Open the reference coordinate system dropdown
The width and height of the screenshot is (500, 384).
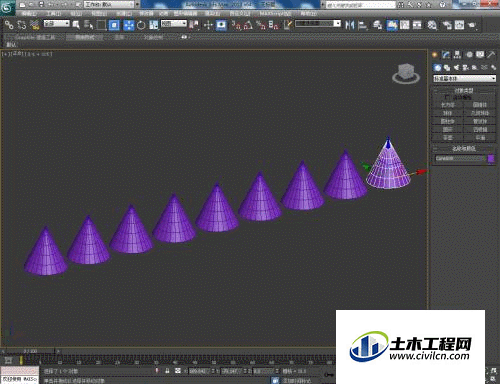[174, 24]
